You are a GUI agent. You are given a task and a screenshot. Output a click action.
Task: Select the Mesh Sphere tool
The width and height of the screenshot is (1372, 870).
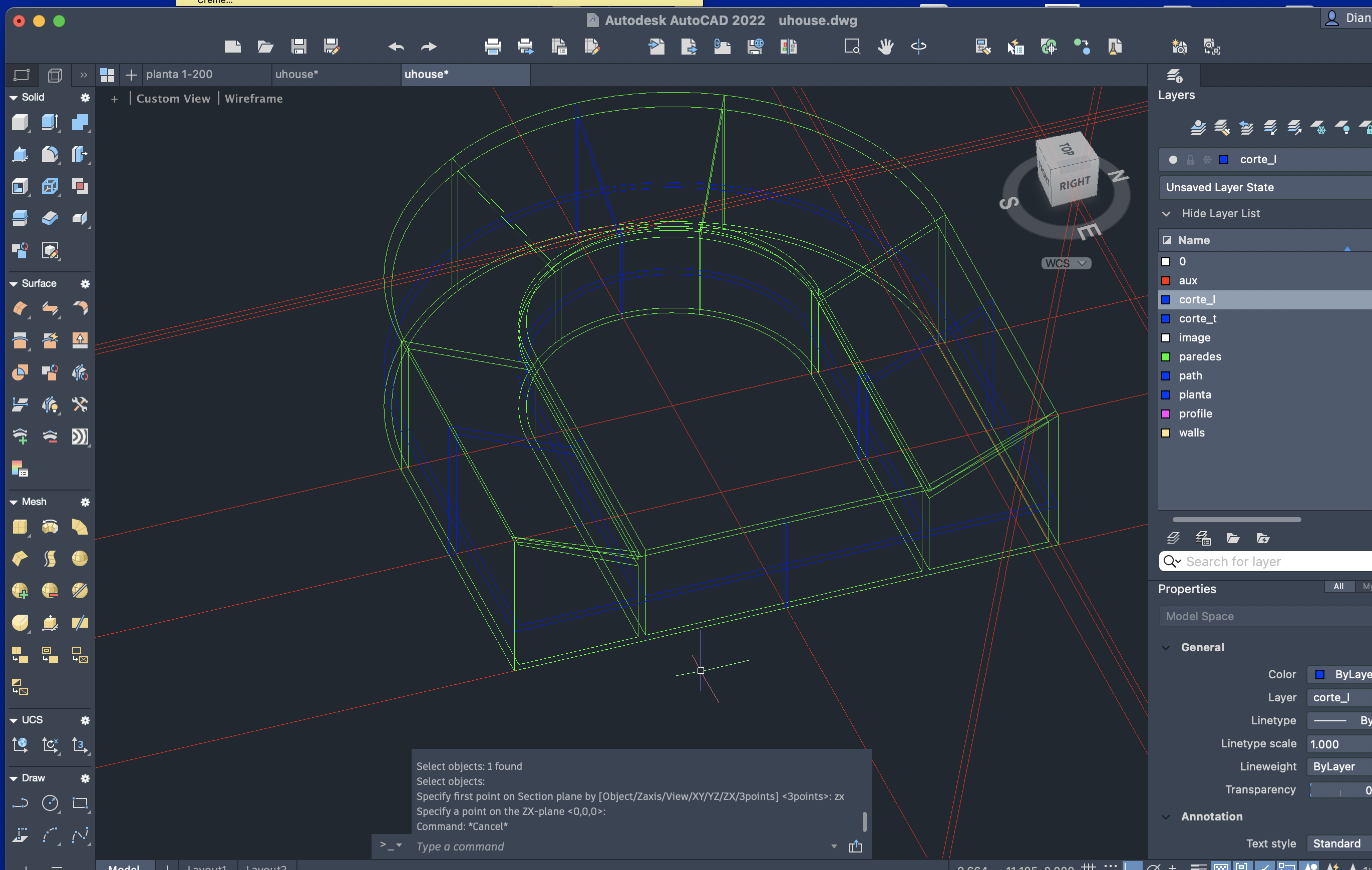[80, 558]
